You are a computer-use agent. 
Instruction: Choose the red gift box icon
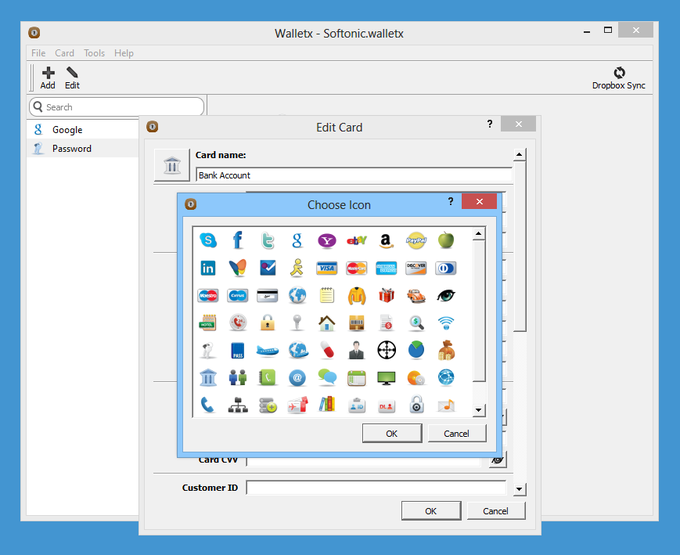pos(386,295)
